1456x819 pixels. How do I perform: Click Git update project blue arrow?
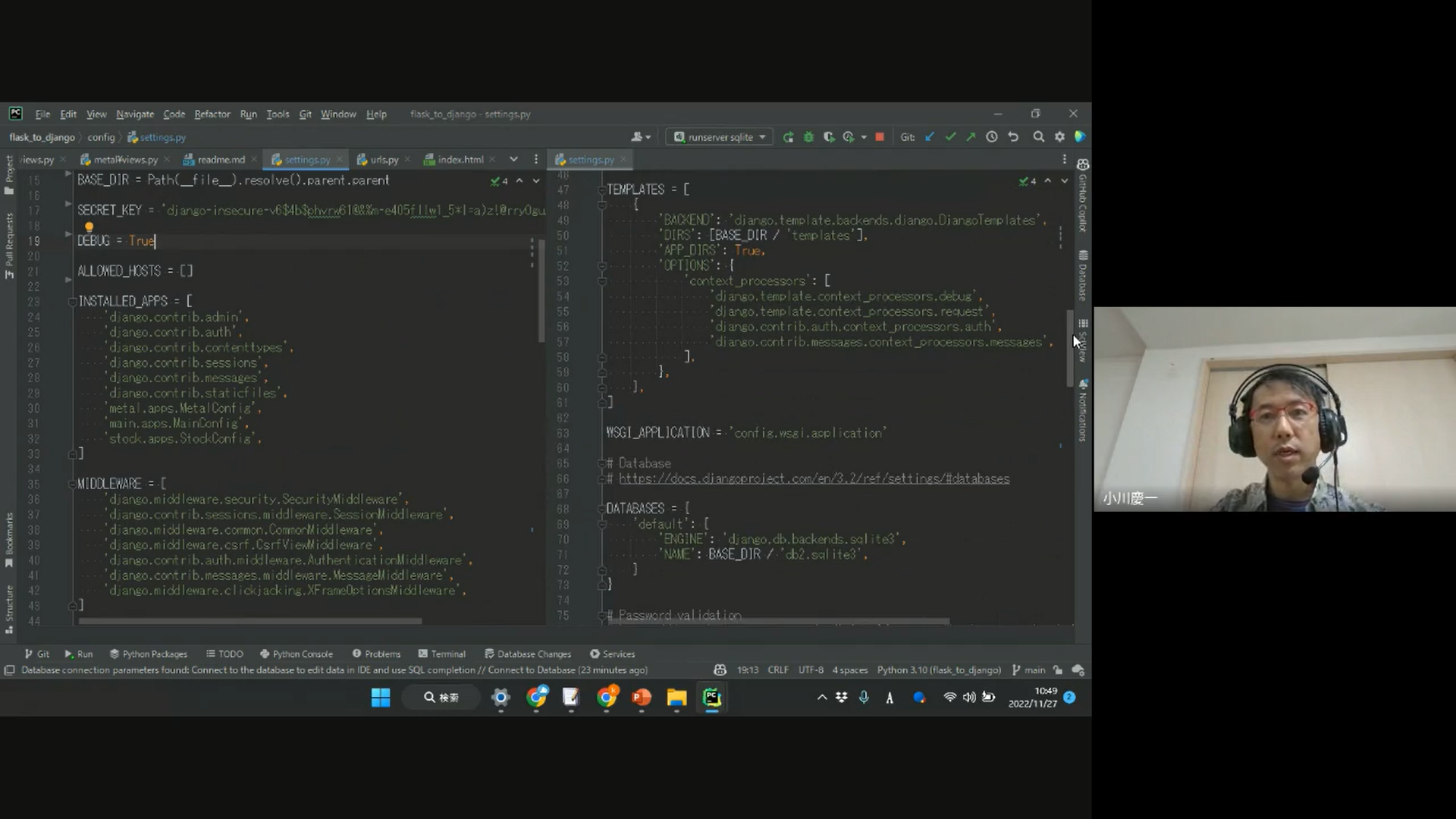point(930,137)
